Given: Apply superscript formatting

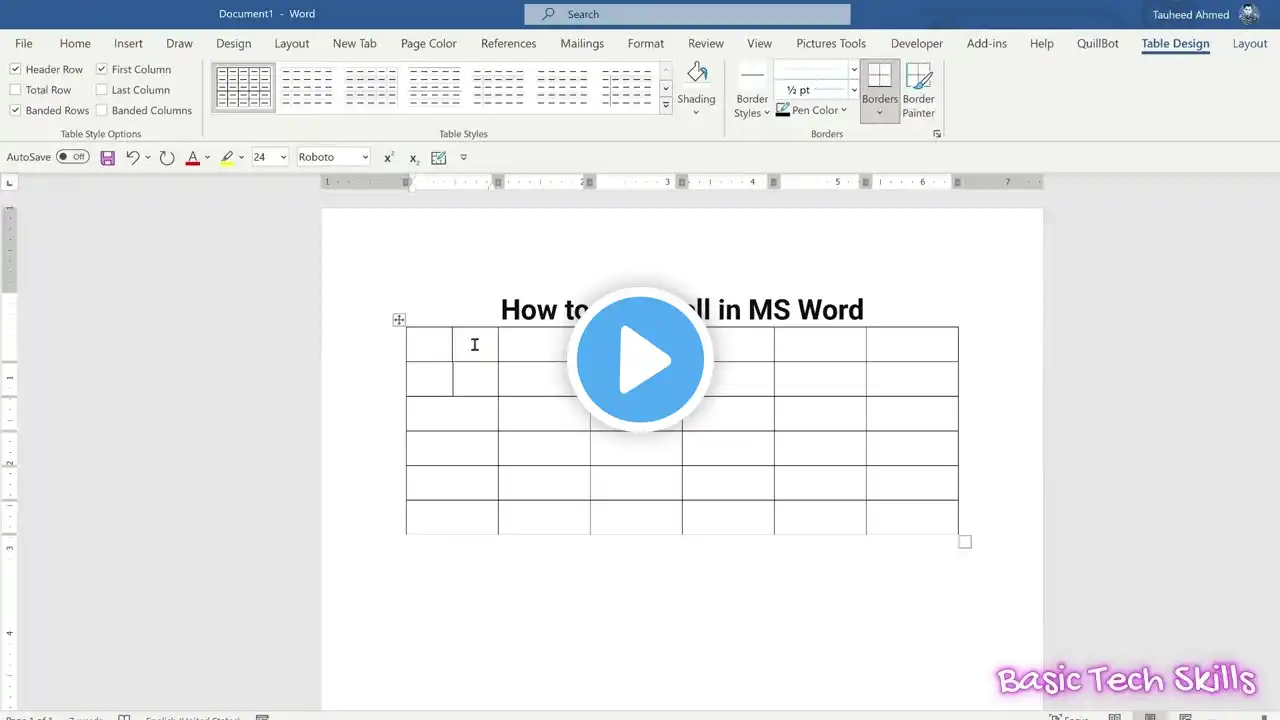Looking at the screenshot, I should [x=389, y=158].
